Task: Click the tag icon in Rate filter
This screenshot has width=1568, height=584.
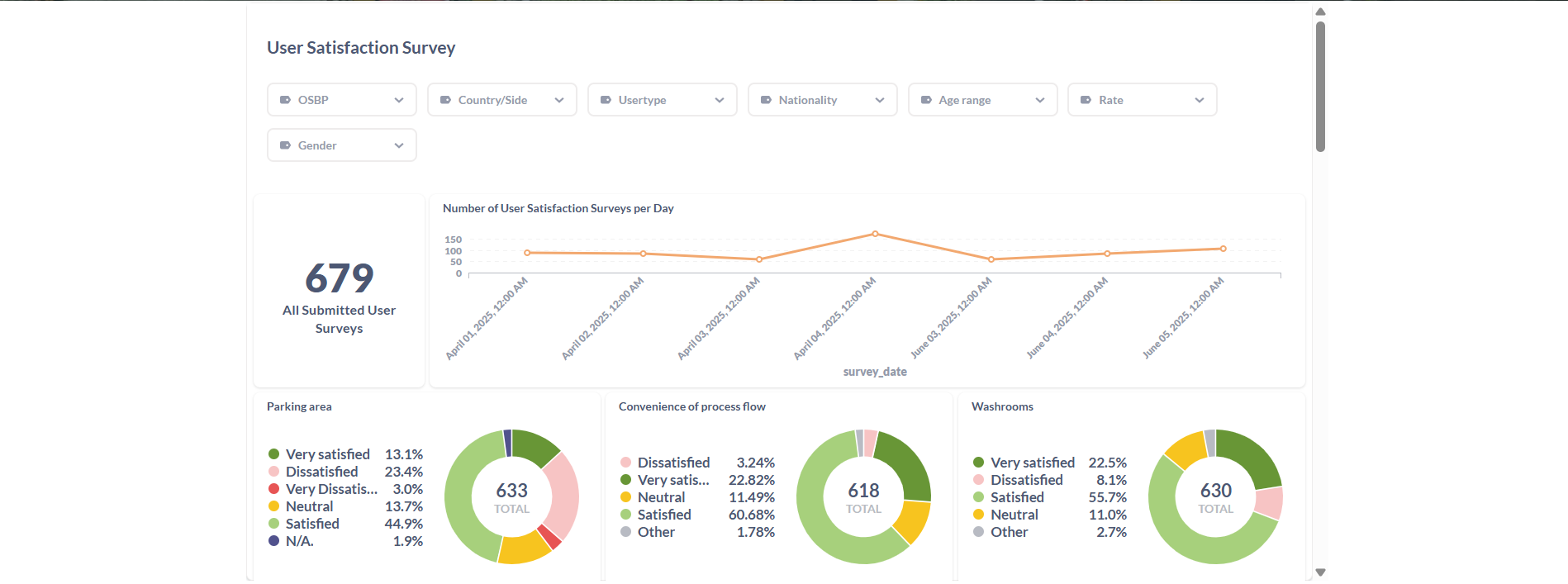Action: [x=1086, y=100]
